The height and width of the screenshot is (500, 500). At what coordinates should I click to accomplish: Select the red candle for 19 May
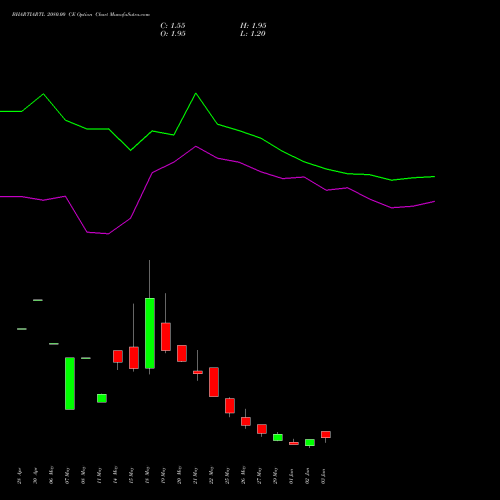coord(166,337)
